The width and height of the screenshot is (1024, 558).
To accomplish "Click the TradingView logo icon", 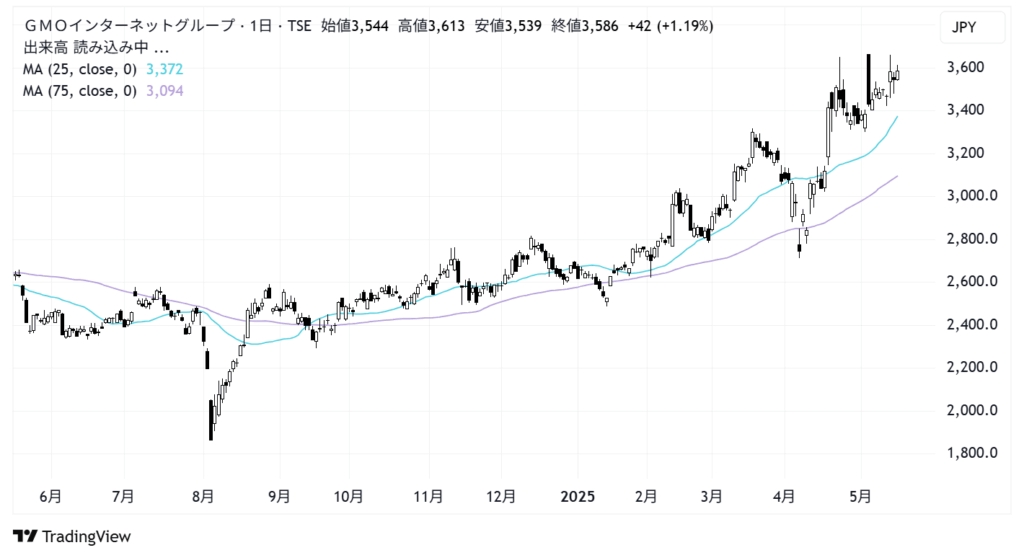I will tap(25, 536).
